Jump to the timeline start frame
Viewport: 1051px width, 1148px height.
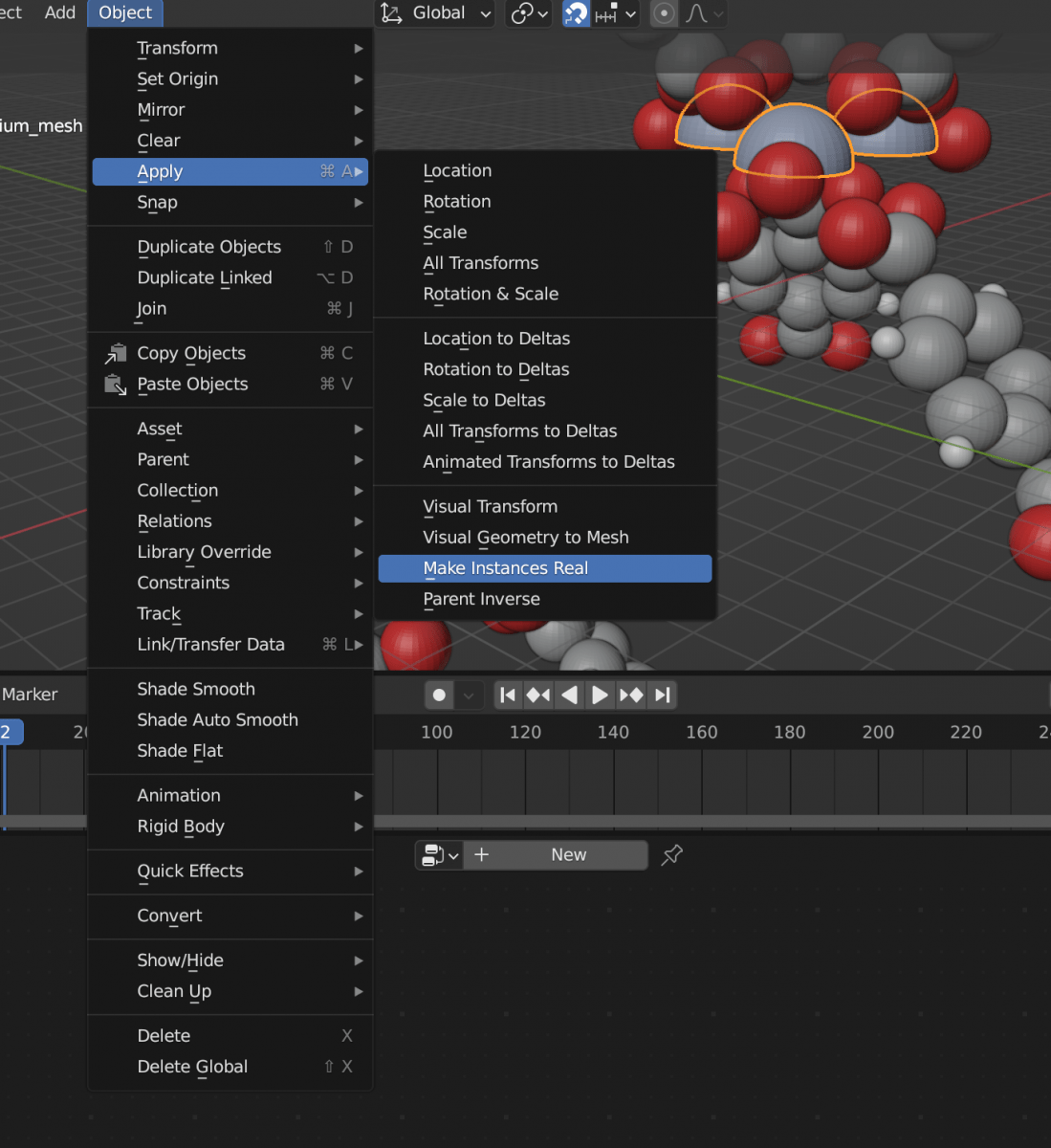coord(508,695)
